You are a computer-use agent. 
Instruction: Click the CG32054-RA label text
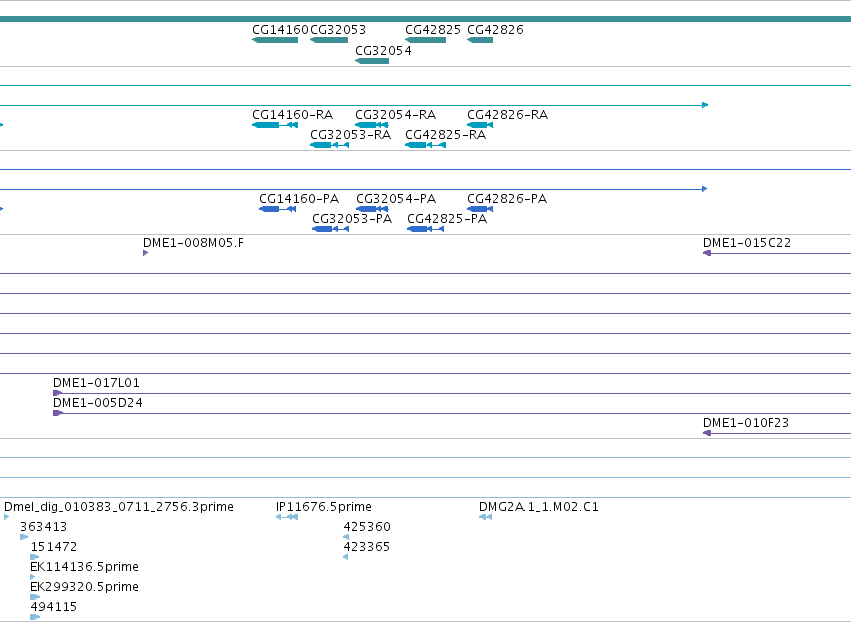click(396, 115)
